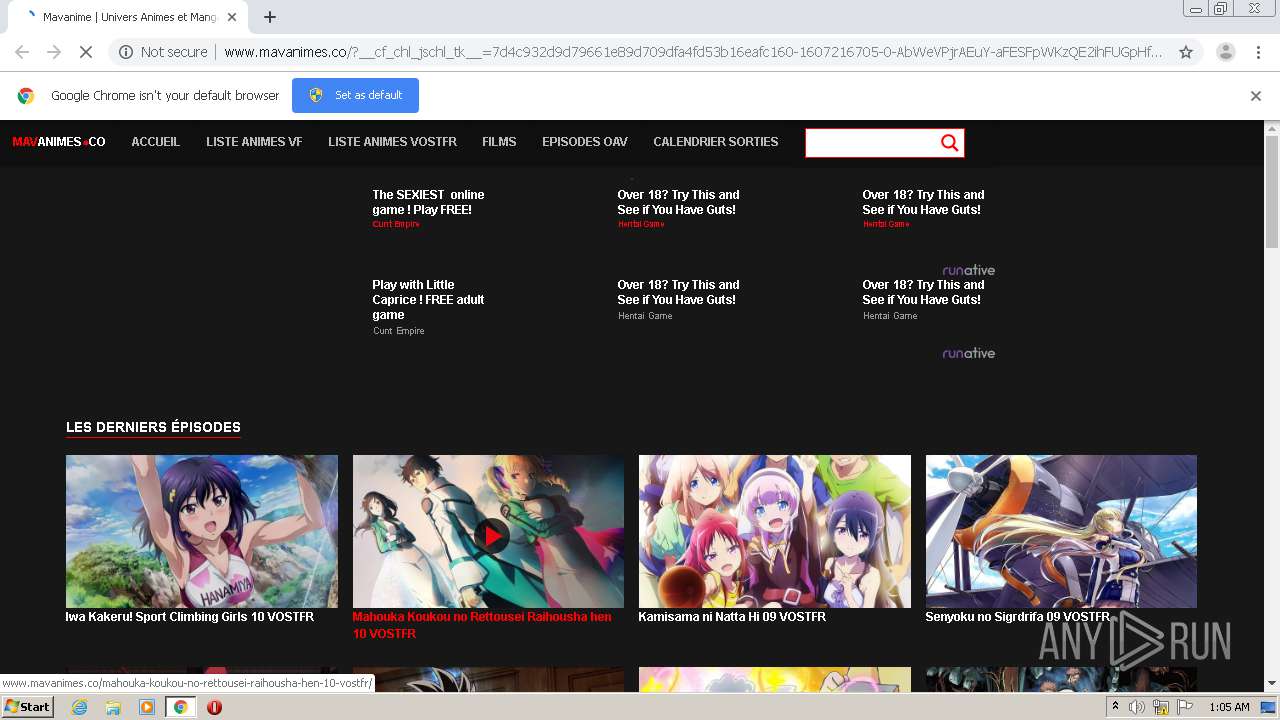Open the media player taskbar icon
The image size is (1280, 720).
pyautogui.click(x=147, y=707)
